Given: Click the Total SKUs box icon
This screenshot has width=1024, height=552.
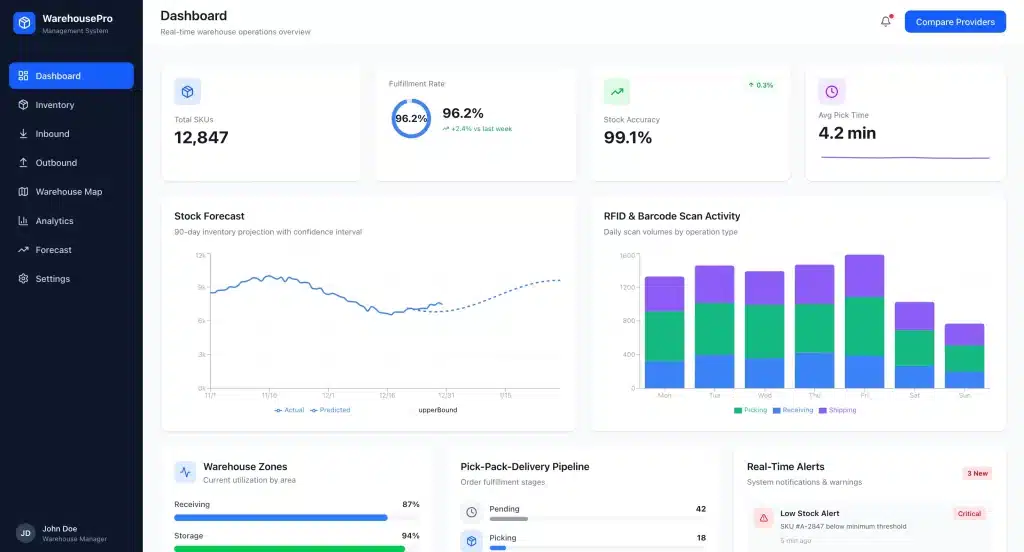Looking at the screenshot, I should 187,92.
